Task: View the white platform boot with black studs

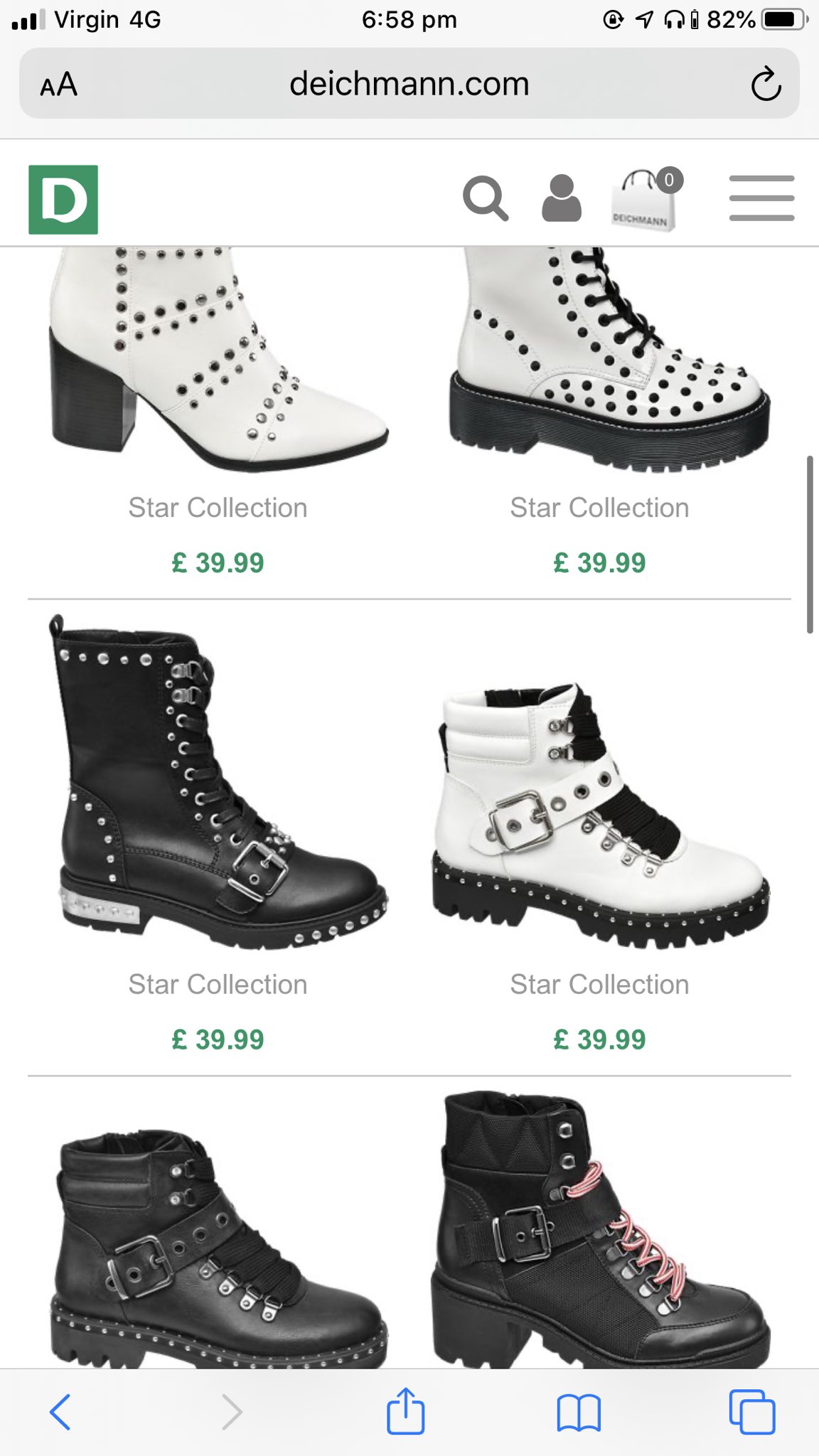Action: [609, 360]
